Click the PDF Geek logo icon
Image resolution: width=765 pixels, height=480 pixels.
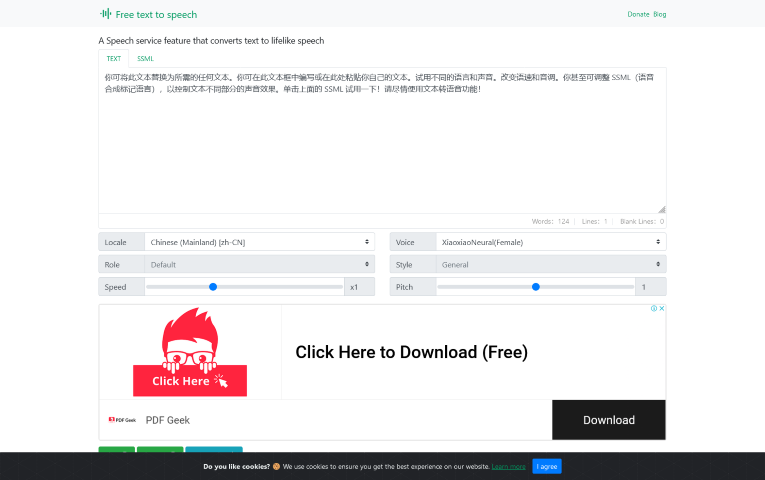coord(122,420)
